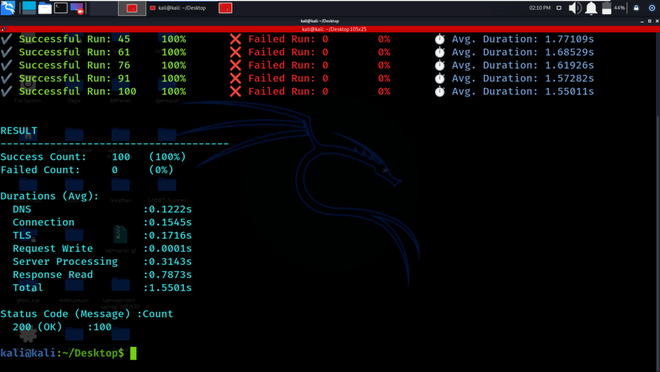Open the terminal group icon on red bar
Image resolution: width=660 pixels, height=372 pixels.
(x=3, y=29)
